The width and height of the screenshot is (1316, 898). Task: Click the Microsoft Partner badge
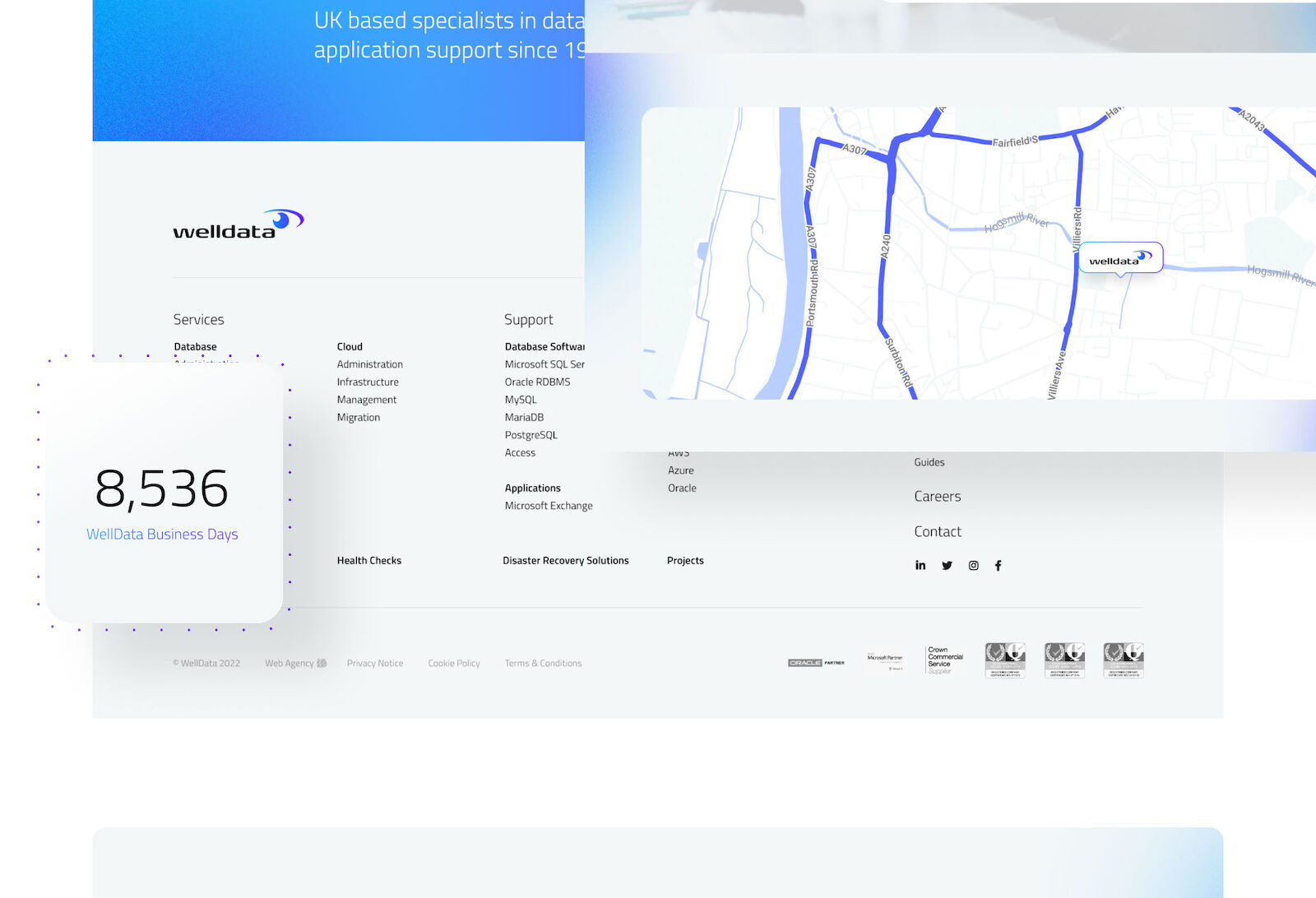885,661
